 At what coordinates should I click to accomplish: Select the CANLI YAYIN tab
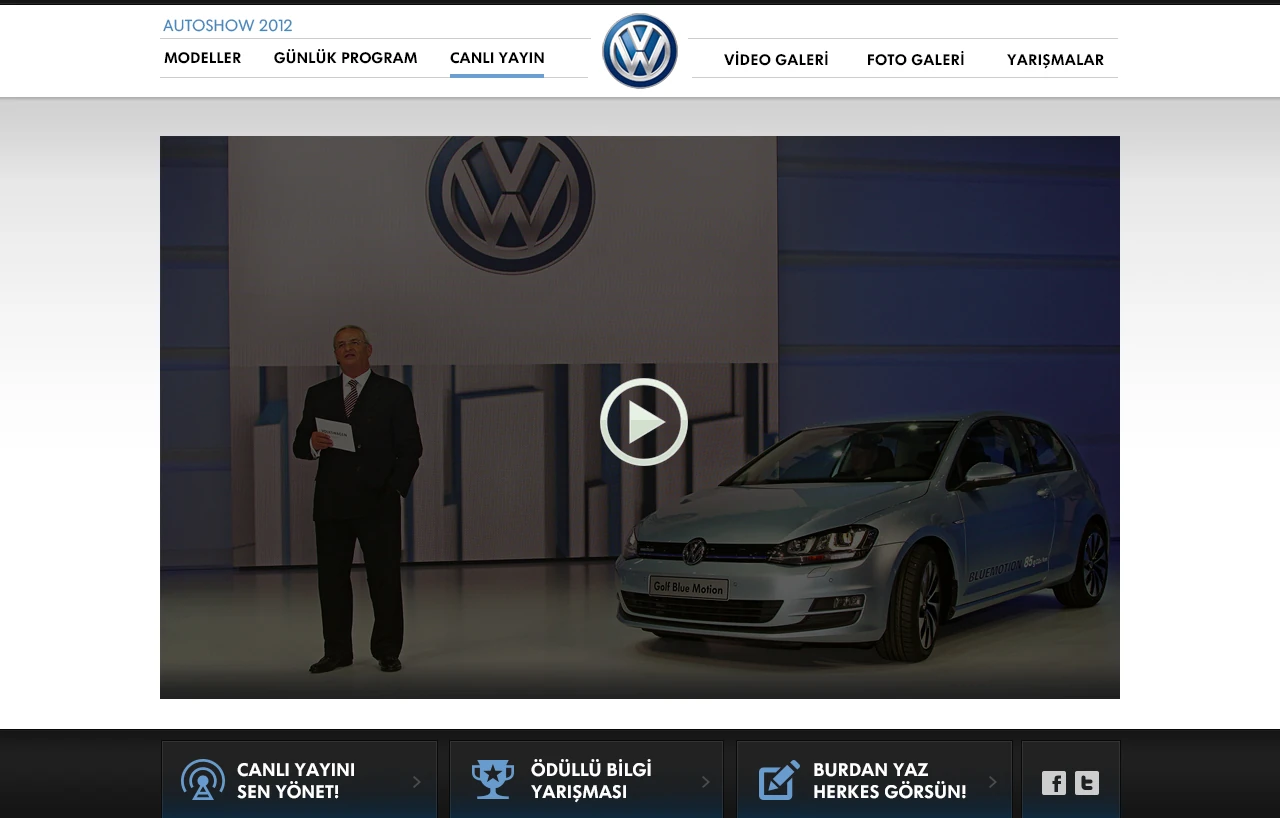tap(497, 58)
